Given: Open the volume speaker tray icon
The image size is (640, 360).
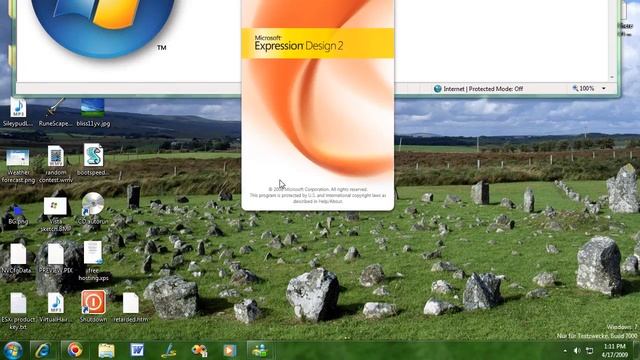Looking at the screenshot, I should pyautogui.click(x=577, y=351).
